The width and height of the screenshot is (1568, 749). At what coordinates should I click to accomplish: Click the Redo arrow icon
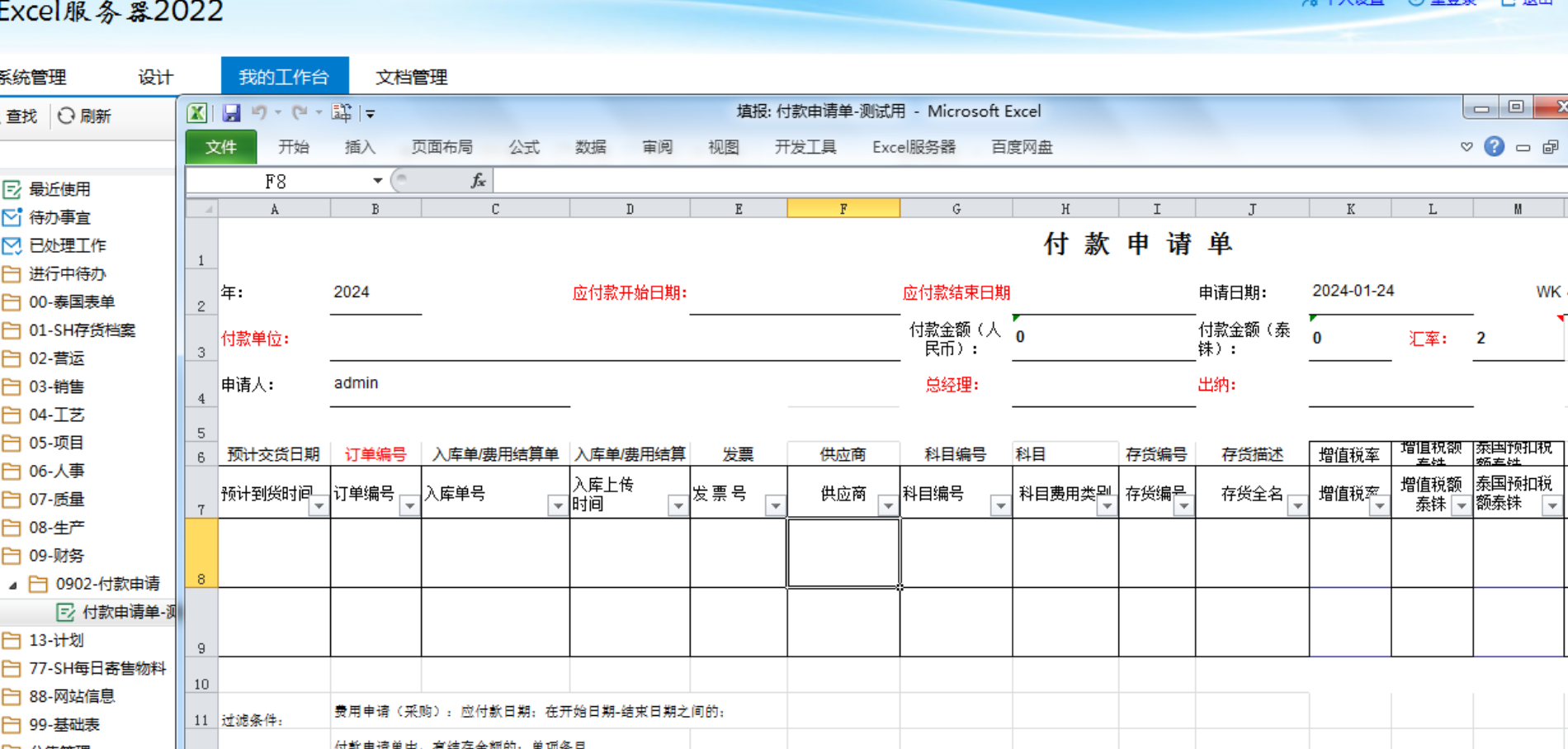(300, 112)
